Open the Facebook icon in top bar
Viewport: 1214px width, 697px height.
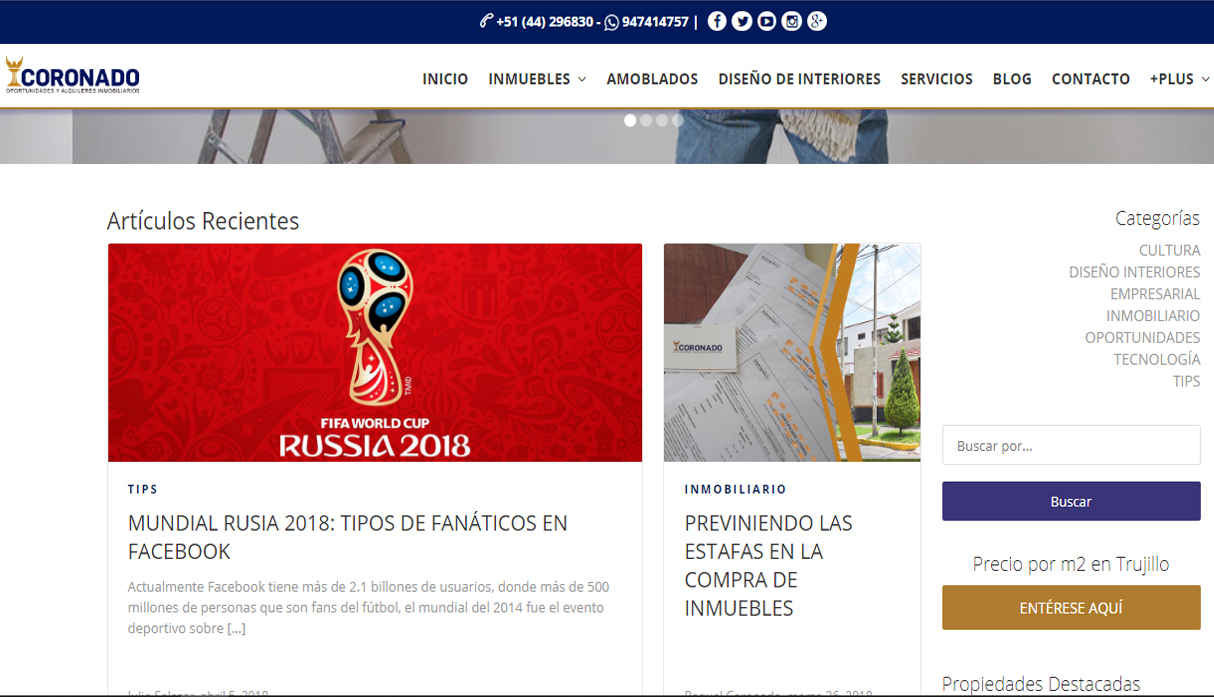pos(717,21)
